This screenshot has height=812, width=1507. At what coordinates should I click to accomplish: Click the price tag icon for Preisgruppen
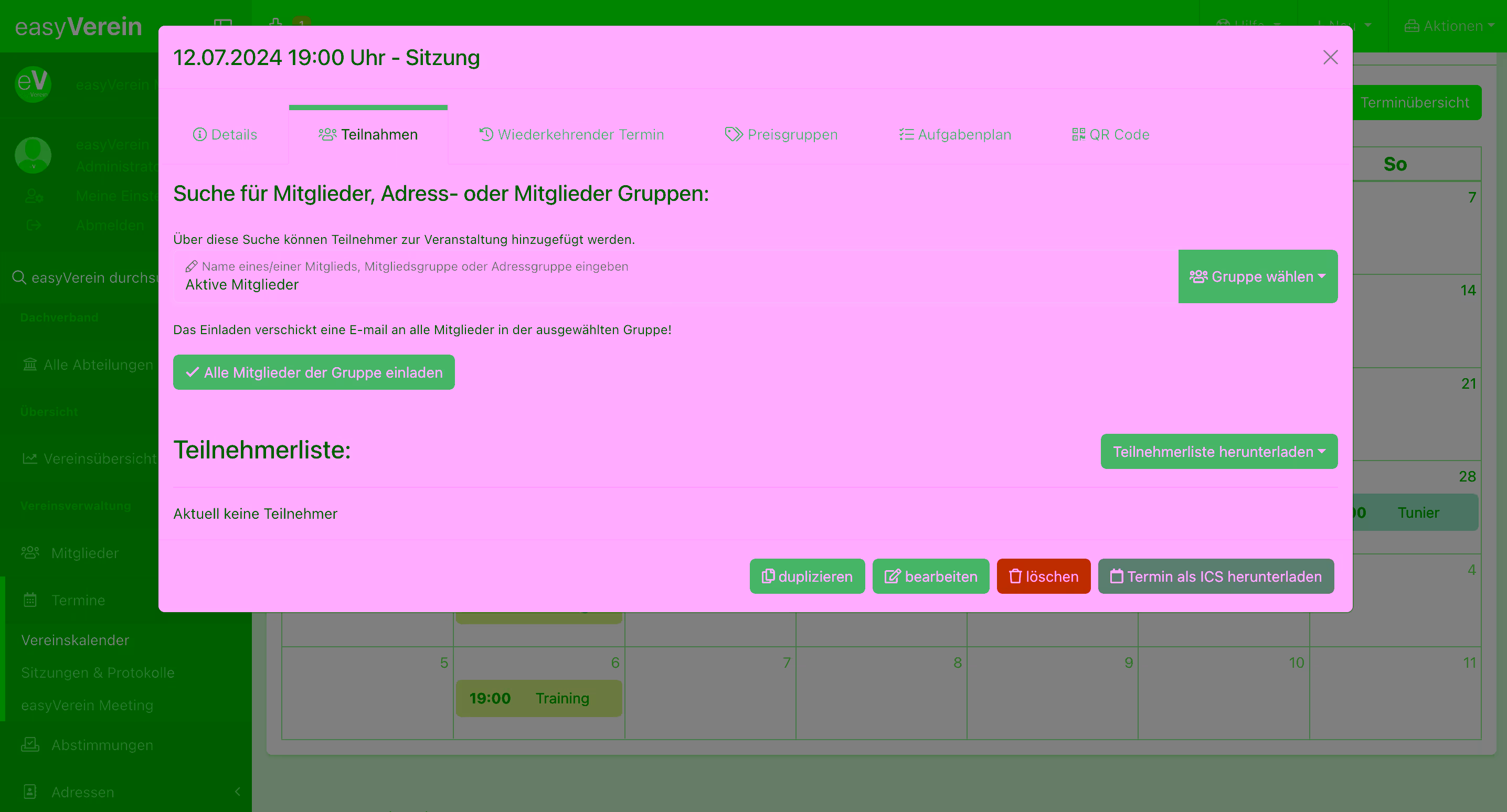(x=733, y=135)
